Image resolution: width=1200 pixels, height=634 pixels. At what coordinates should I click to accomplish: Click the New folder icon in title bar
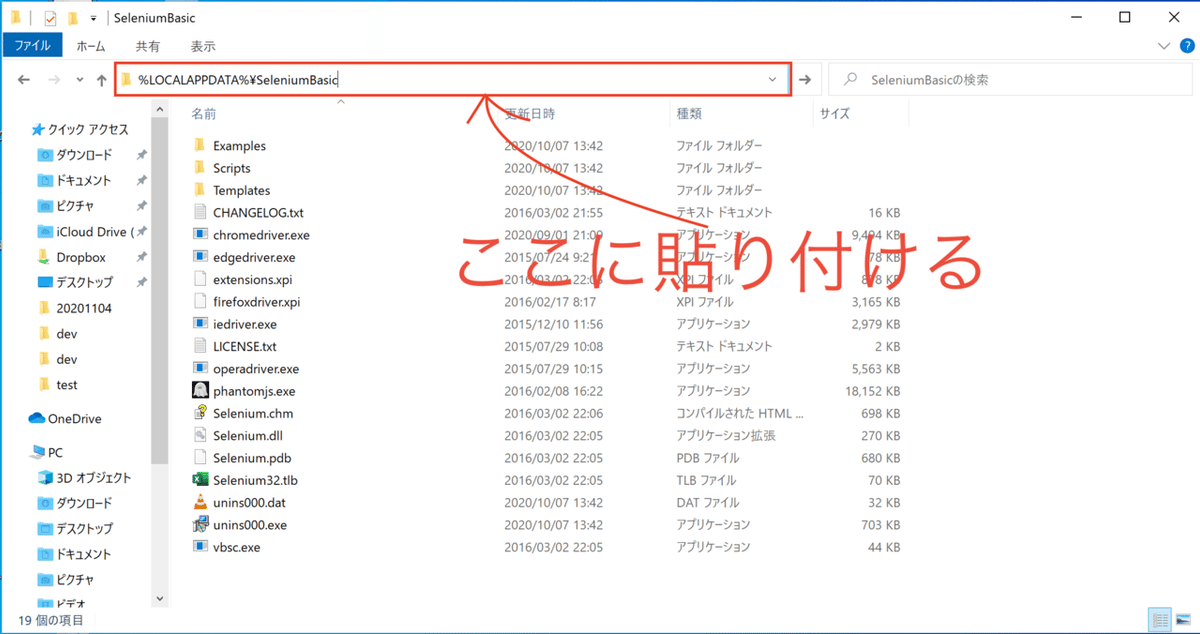72,18
